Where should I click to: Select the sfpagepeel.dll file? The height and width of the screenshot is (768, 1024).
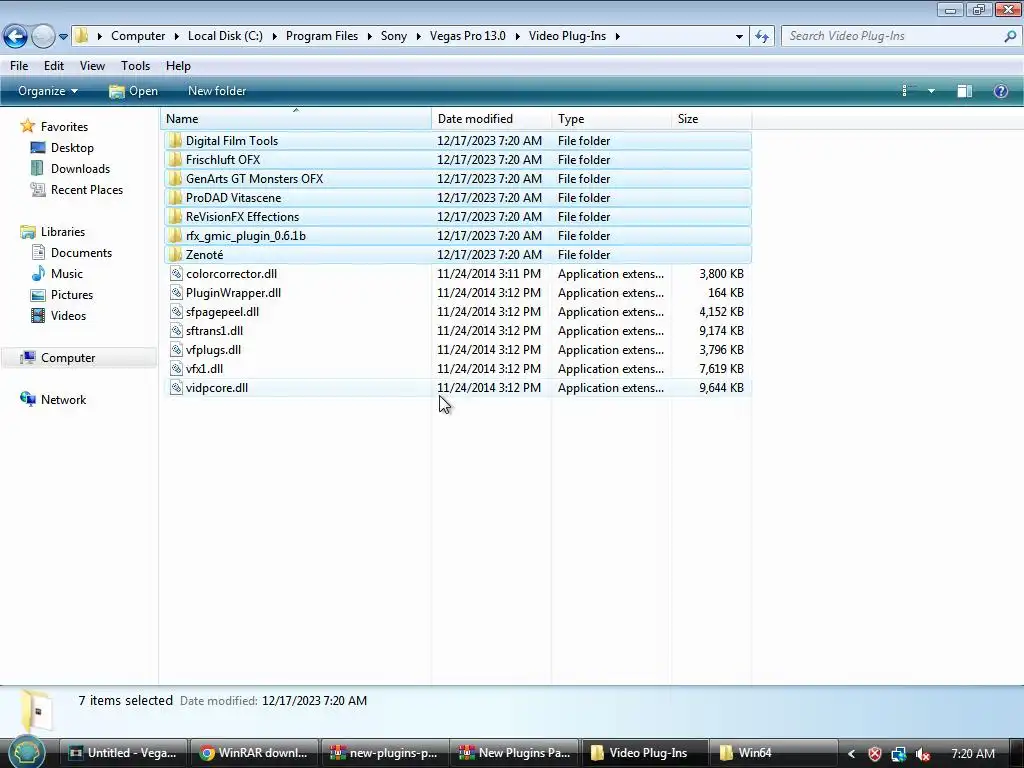(x=457, y=312)
